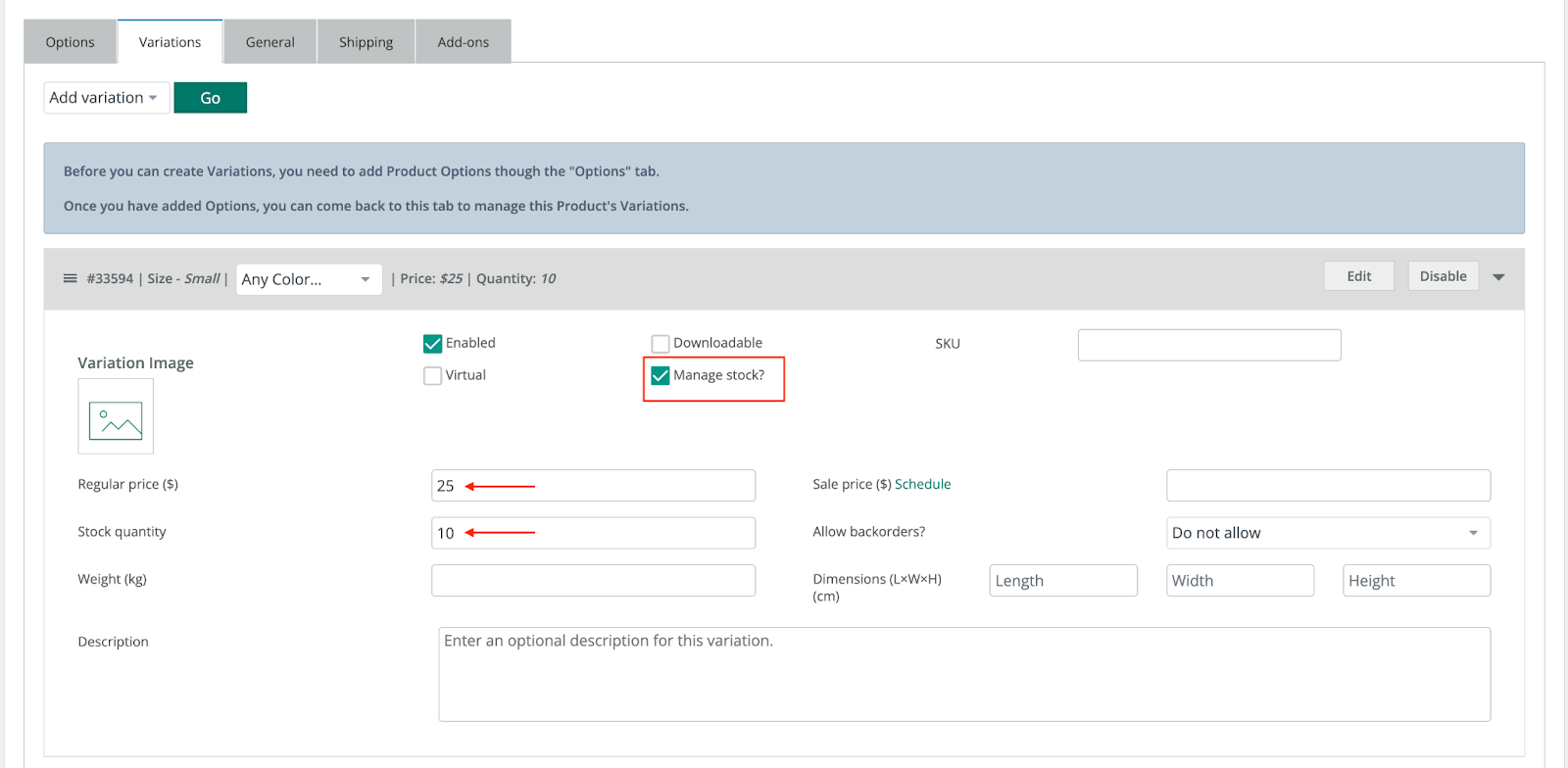The height and width of the screenshot is (768, 1568).
Task: Collapse the variation panel with the arrow
Action: (x=1498, y=277)
